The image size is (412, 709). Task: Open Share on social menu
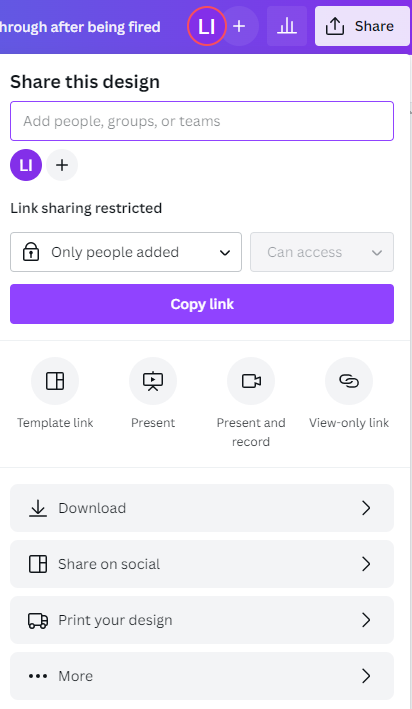[x=202, y=564]
